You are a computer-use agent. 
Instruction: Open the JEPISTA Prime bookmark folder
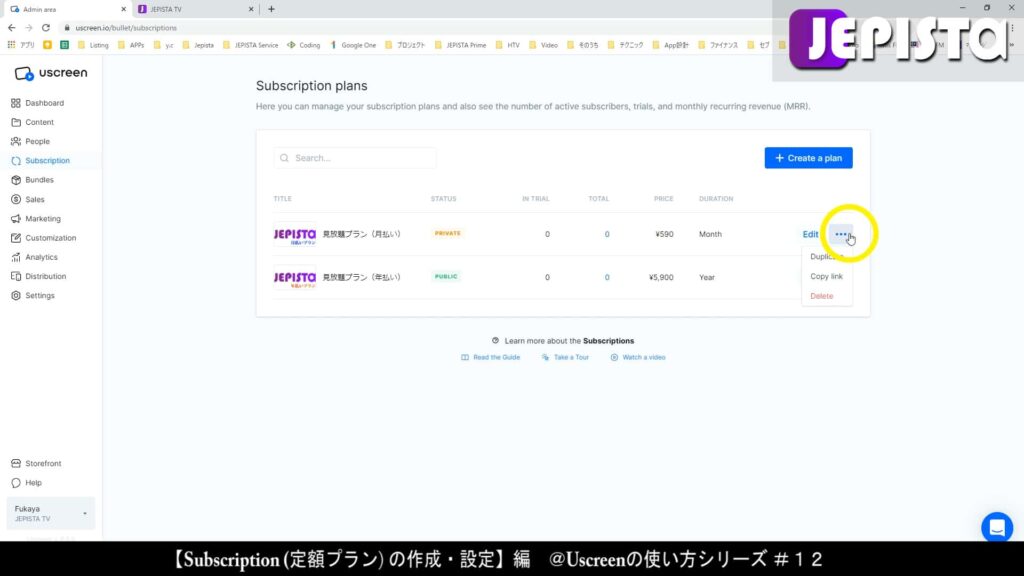coord(460,45)
